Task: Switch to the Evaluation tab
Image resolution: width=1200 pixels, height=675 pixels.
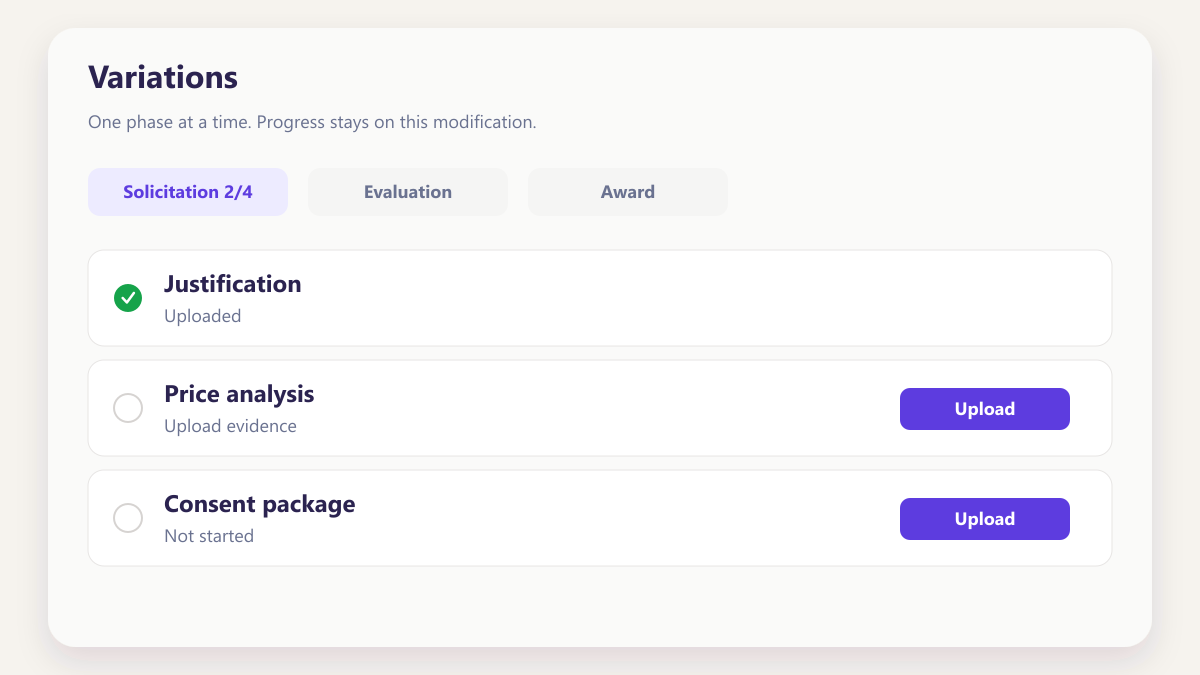Action: tap(408, 192)
